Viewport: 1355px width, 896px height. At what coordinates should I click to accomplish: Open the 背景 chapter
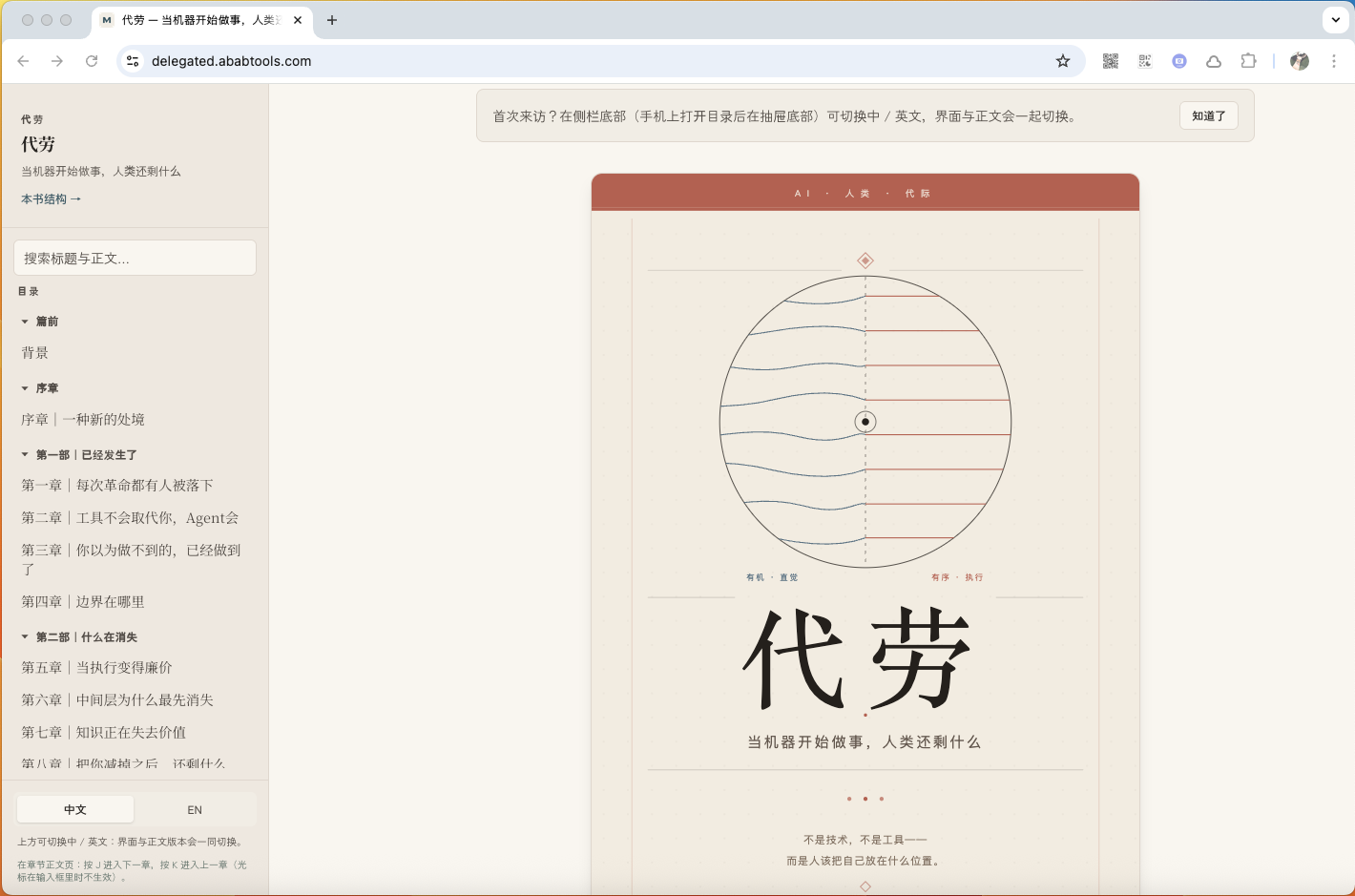[35, 353]
